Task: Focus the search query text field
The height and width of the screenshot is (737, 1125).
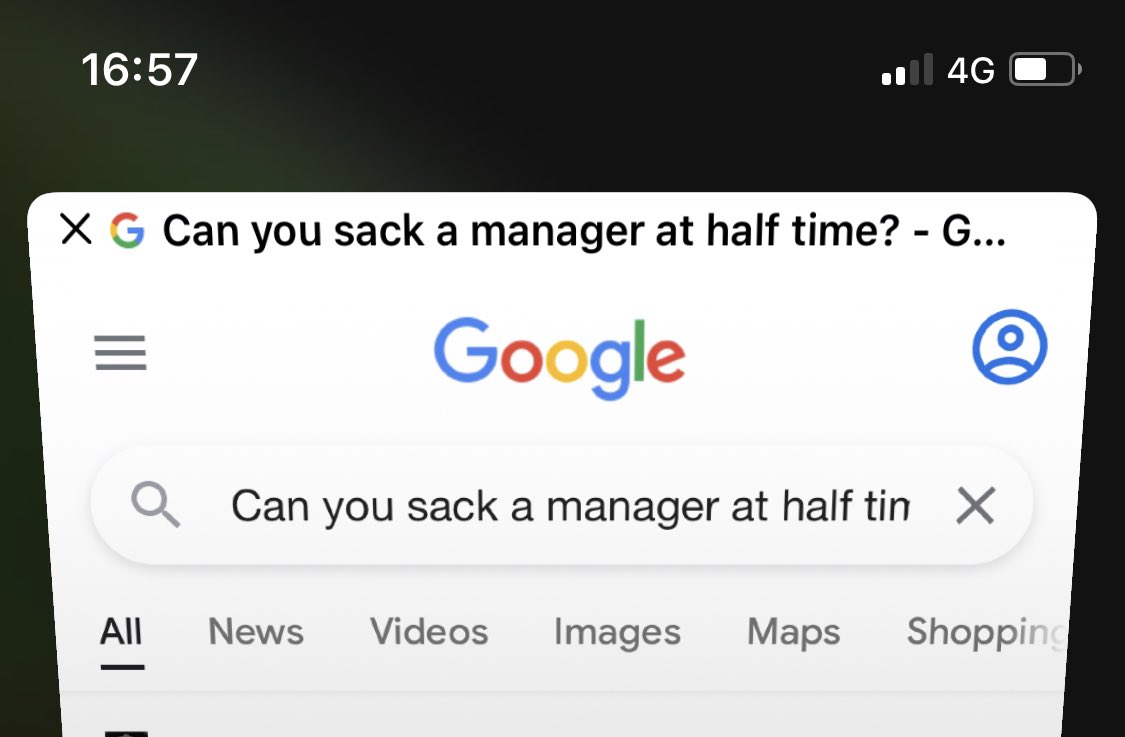Action: (x=570, y=506)
